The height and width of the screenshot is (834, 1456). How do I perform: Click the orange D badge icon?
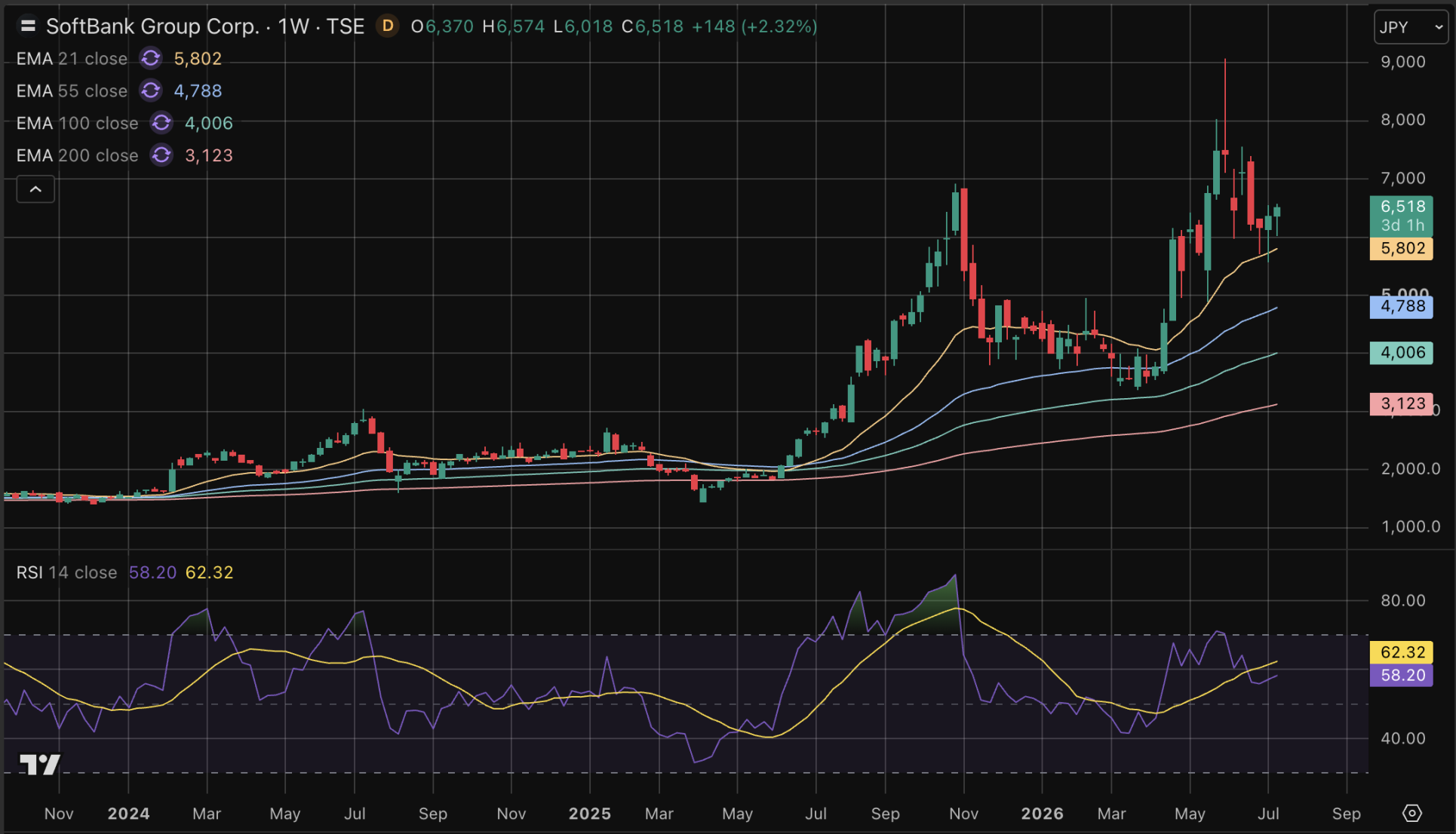[388, 26]
